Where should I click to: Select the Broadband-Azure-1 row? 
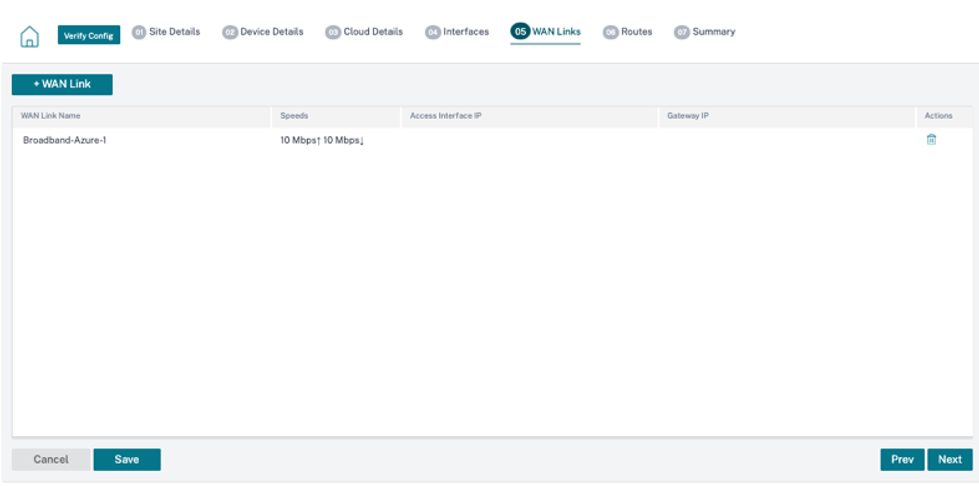point(492,141)
